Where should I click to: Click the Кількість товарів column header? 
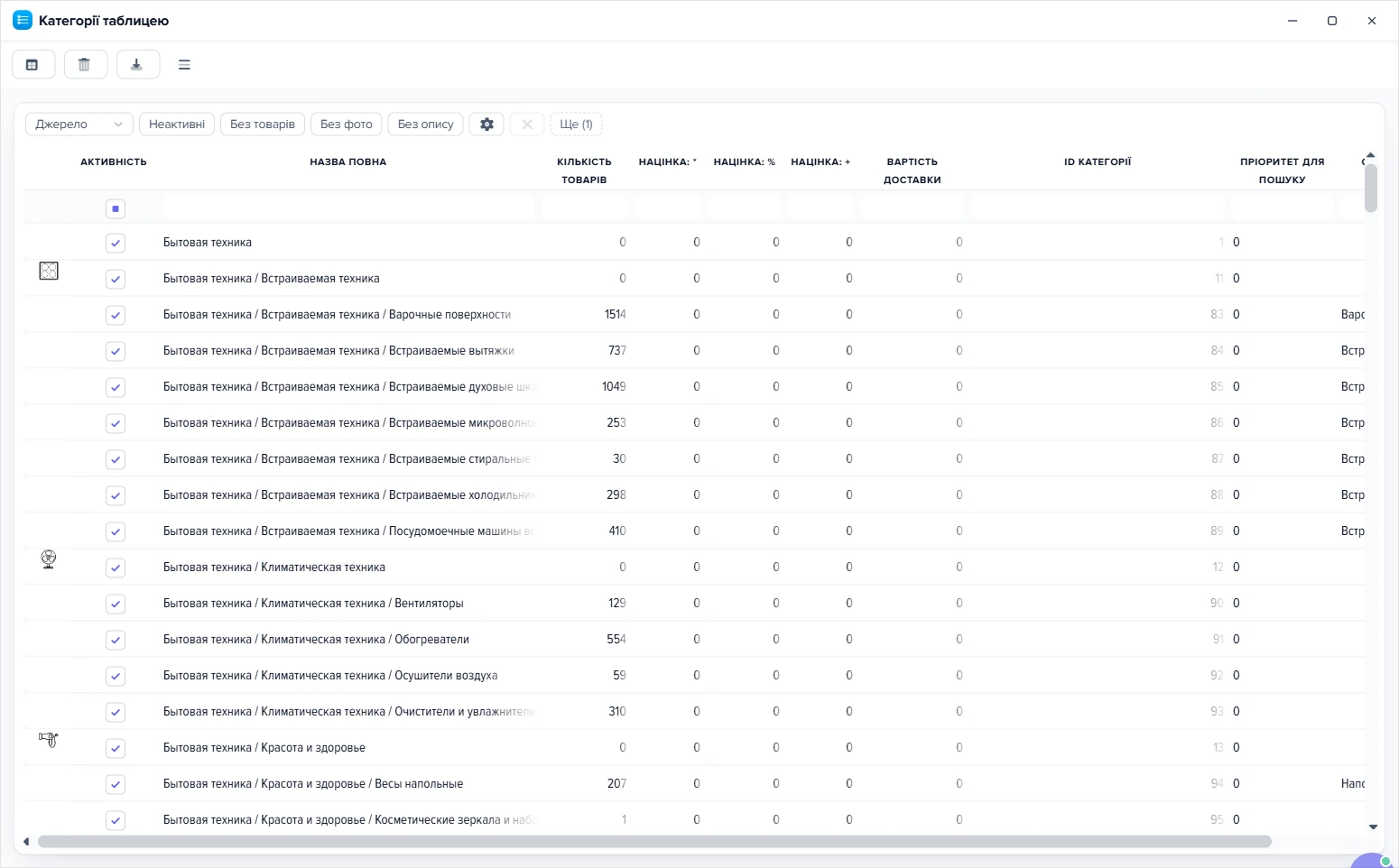click(584, 171)
